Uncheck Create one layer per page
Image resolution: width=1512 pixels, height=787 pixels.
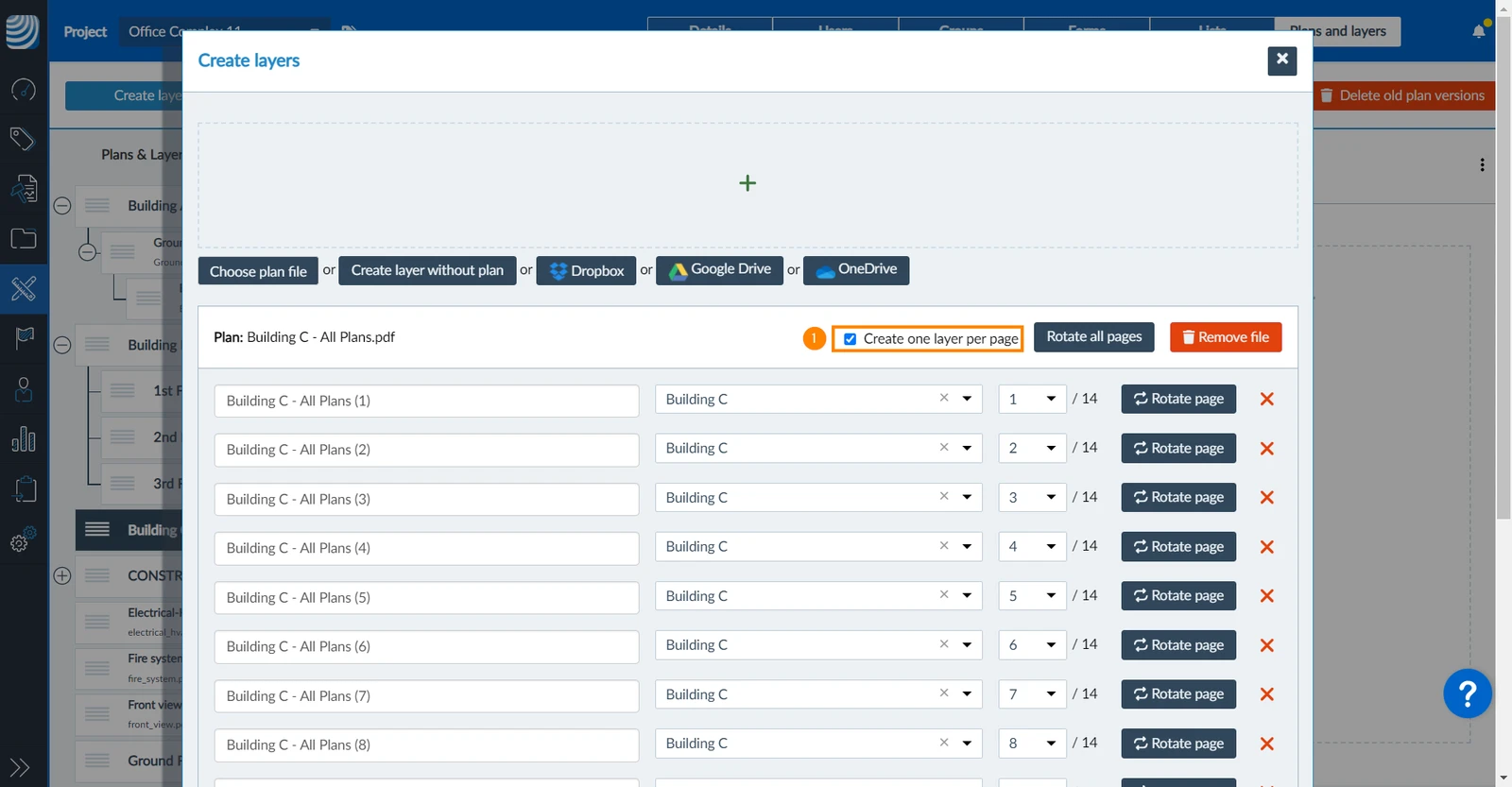pos(850,339)
